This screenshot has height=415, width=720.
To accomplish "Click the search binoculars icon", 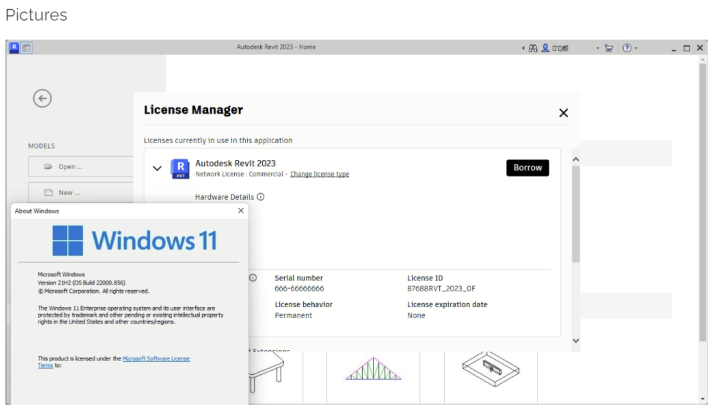I will click(x=533, y=47).
